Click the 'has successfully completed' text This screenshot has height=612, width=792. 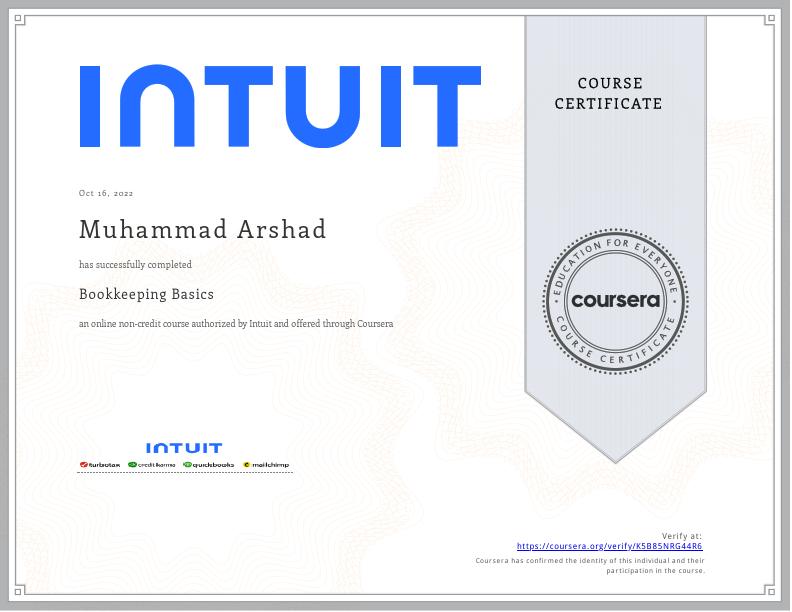click(x=135, y=265)
